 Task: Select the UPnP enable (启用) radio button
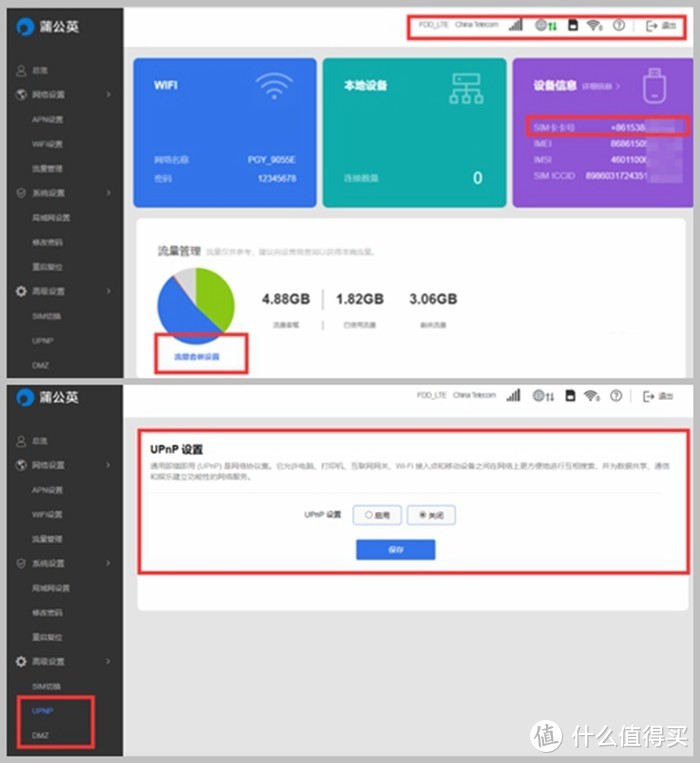[x=369, y=514]
